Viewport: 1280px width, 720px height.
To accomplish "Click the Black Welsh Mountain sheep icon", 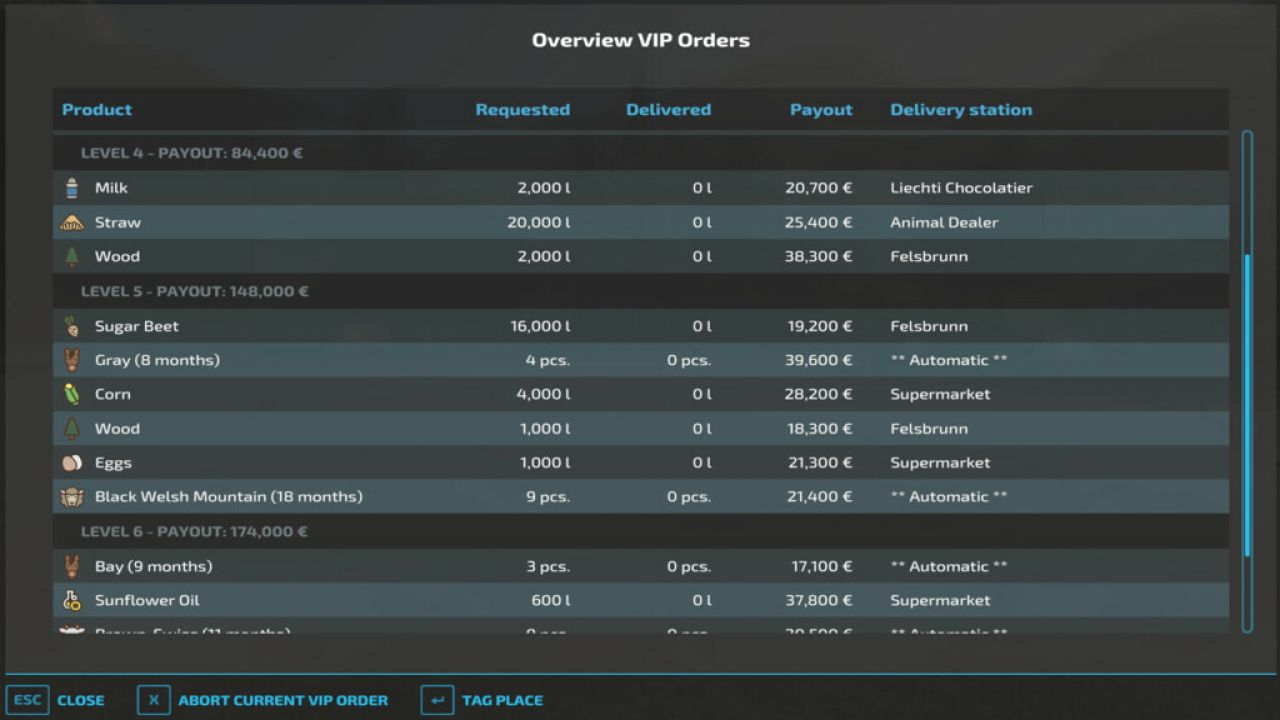I will coord(70,496).
